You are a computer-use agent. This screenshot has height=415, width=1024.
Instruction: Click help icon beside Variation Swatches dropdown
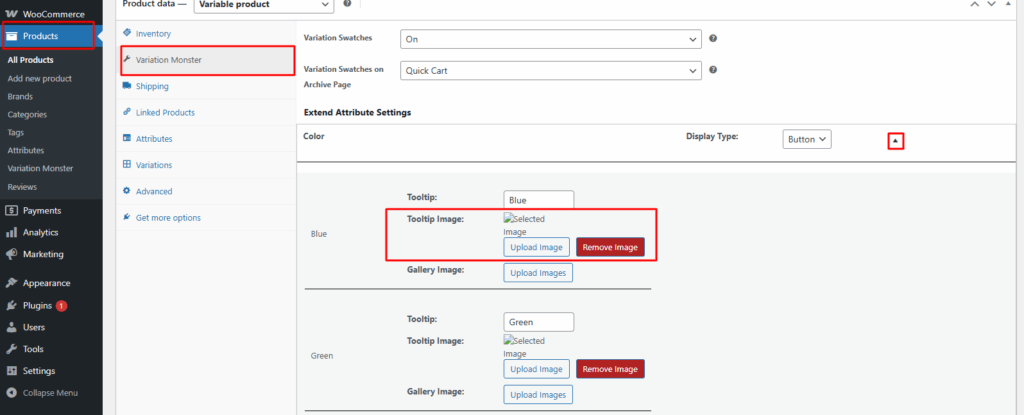(x=713, y=39)
